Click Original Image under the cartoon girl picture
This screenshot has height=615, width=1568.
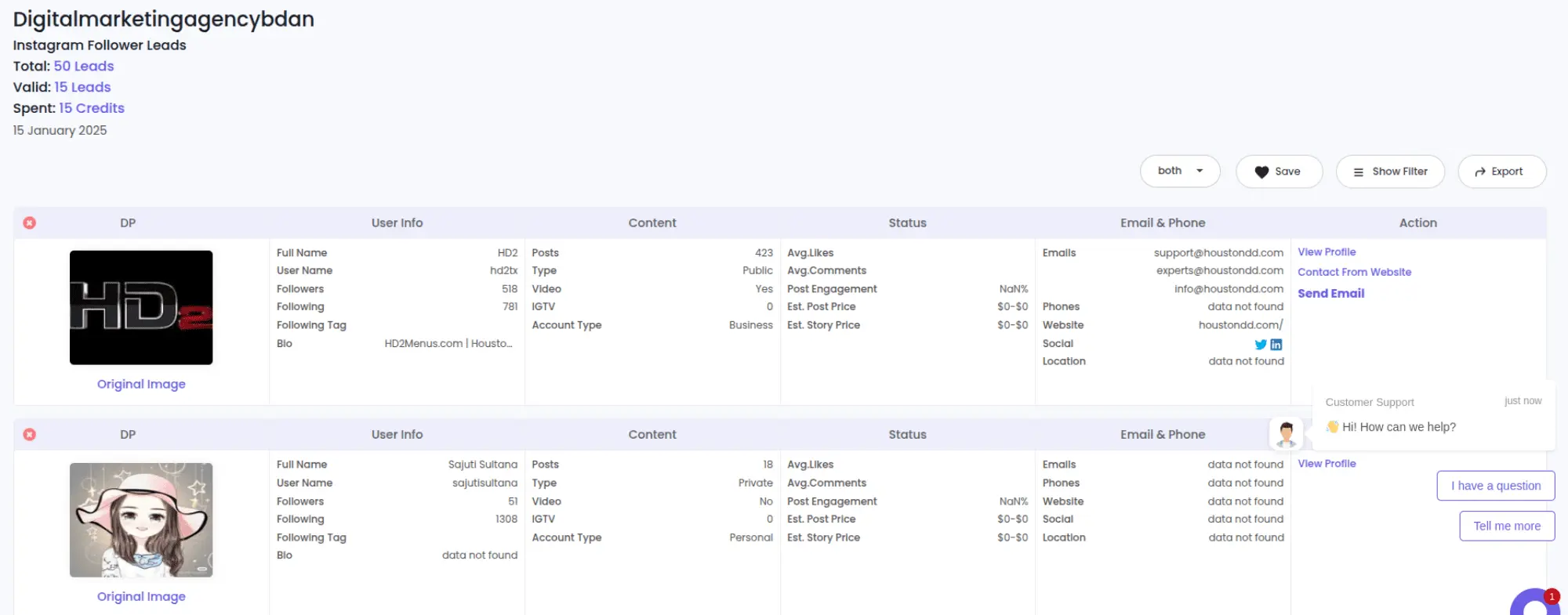coord(141,597)
